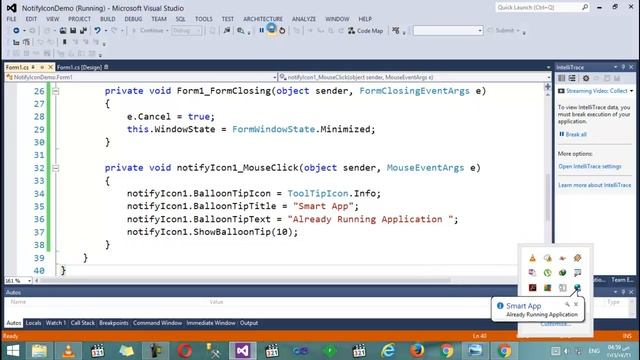Click the settings gear in IntelliTrace panel
640x360 pixels.
click(586, 78)
